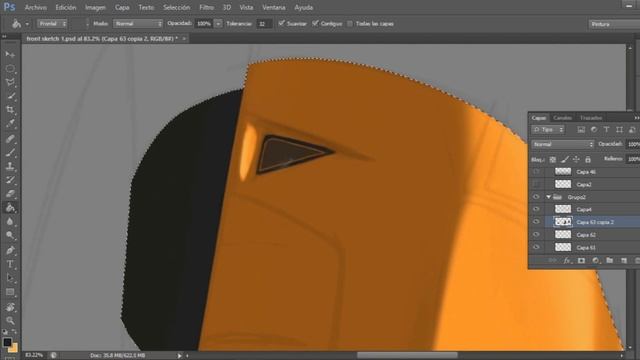The height and width of the screenshot is (360, 640).
Task: Open the Edición menu
Action: pyautogui.click(x=66, y=7)
